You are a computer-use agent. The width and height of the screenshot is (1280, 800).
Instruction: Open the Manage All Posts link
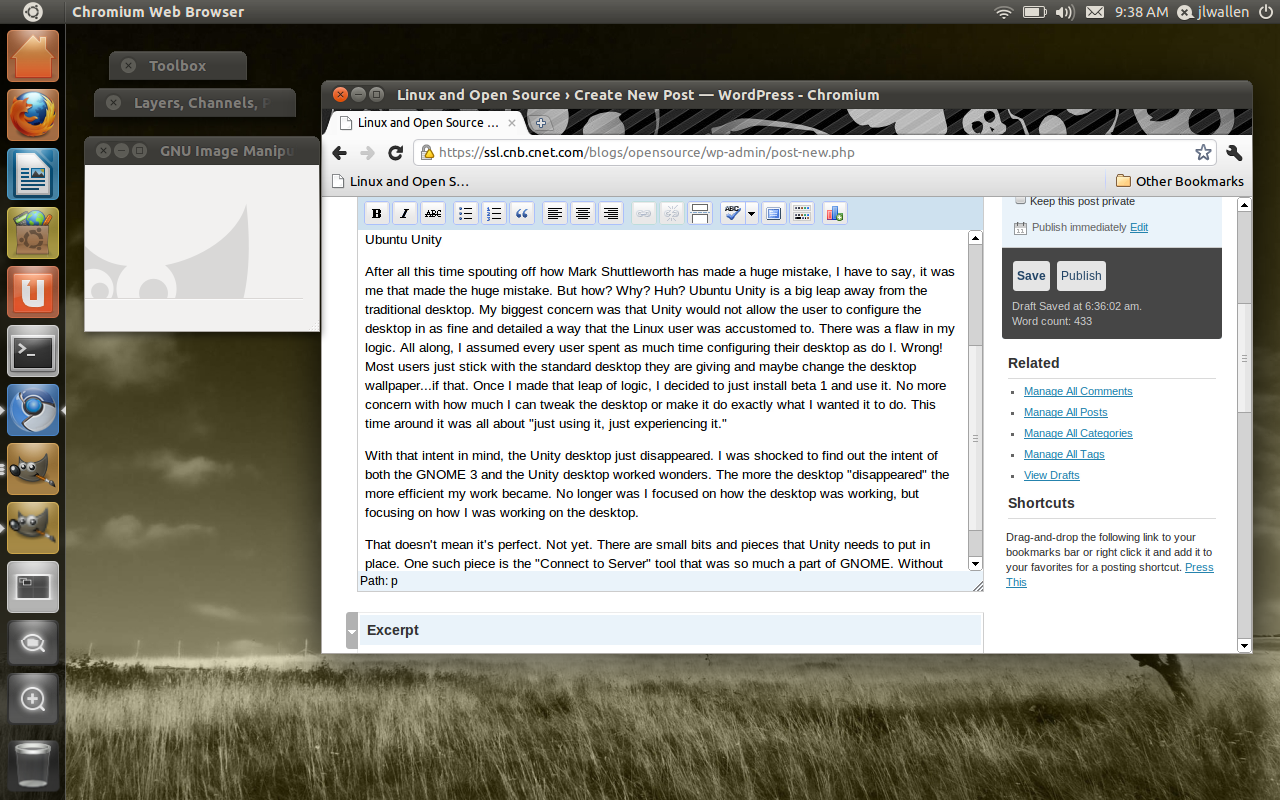click(x=1066, y=412)
